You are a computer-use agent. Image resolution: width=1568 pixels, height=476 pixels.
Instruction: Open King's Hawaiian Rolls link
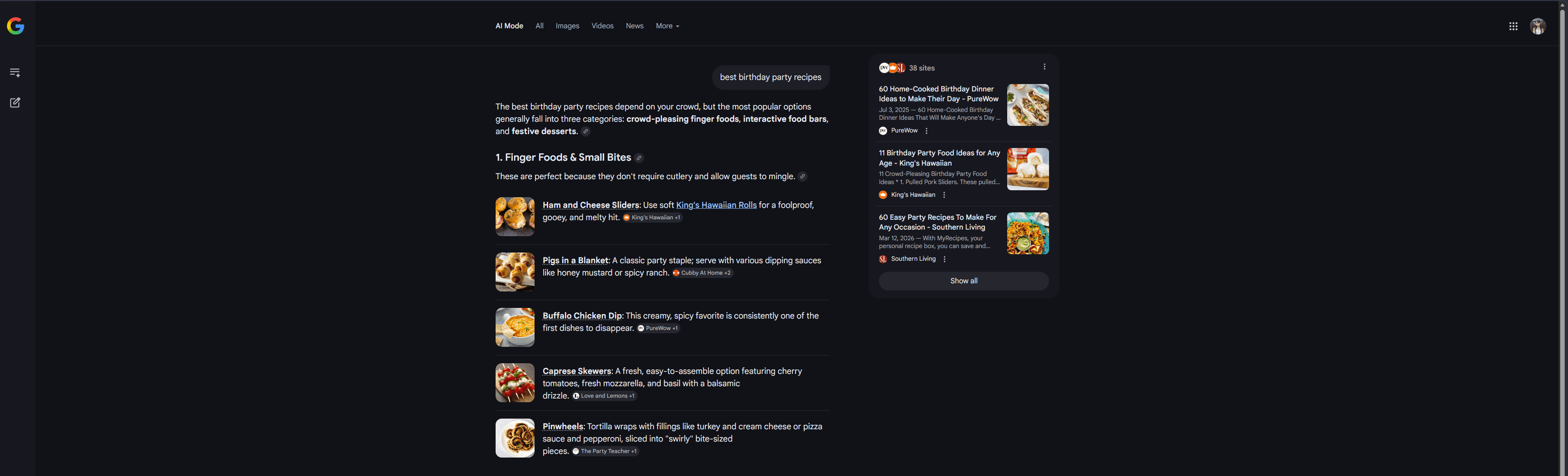pyautogui.click(x=716, y=205)
